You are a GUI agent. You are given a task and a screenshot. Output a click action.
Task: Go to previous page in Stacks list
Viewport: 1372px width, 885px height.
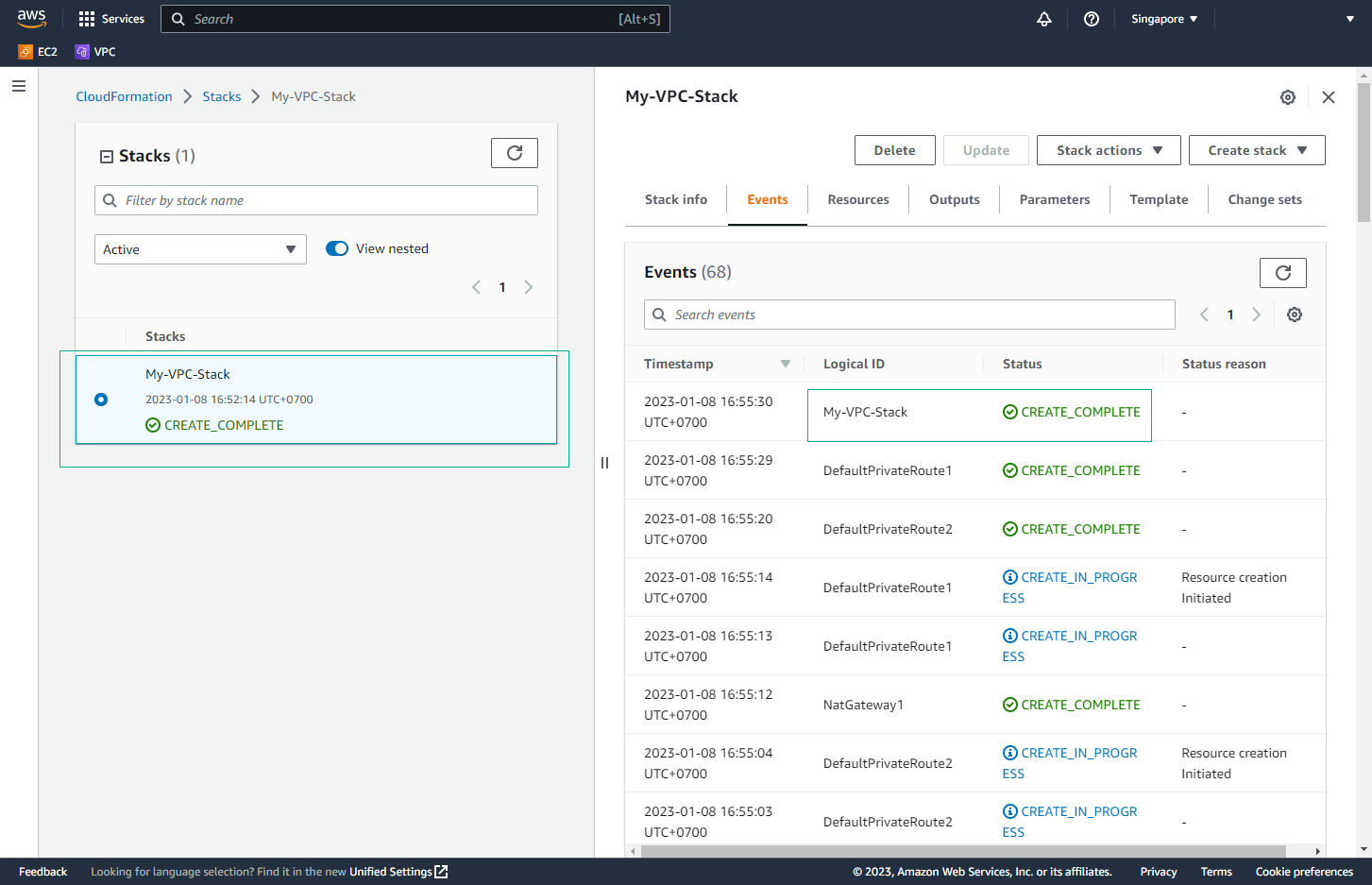tap(476, 287)
